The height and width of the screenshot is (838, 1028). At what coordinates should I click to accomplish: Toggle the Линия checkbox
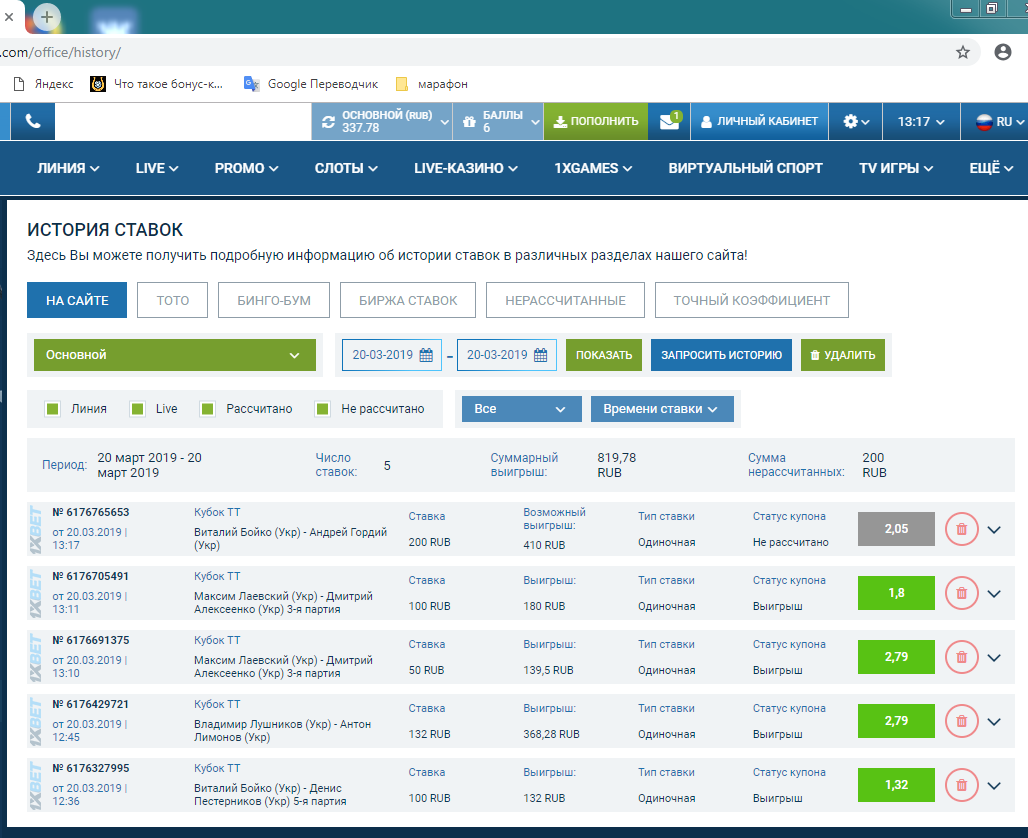(x=53, y=409)
